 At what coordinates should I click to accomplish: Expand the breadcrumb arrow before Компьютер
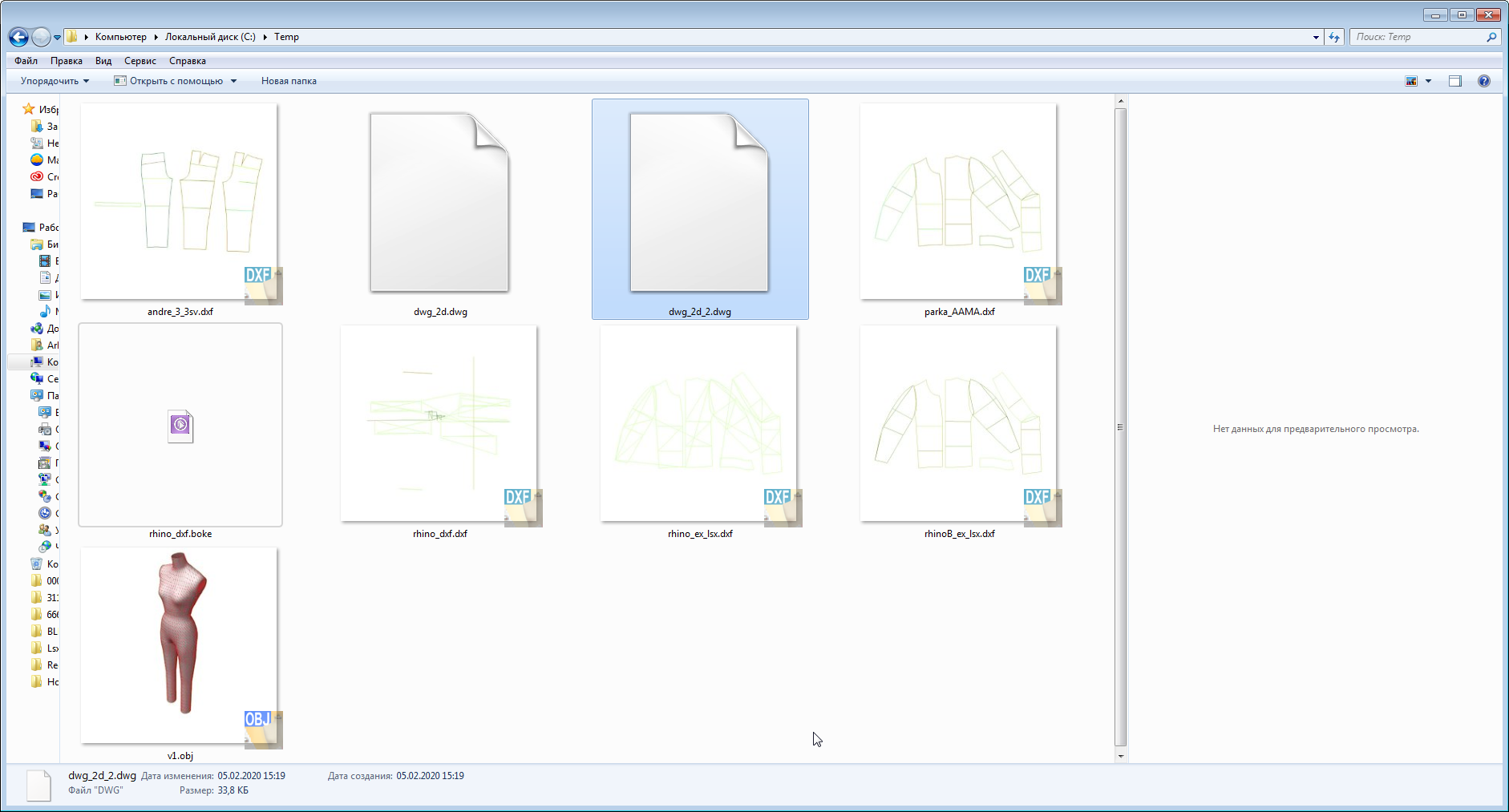[x=86, y=37]
